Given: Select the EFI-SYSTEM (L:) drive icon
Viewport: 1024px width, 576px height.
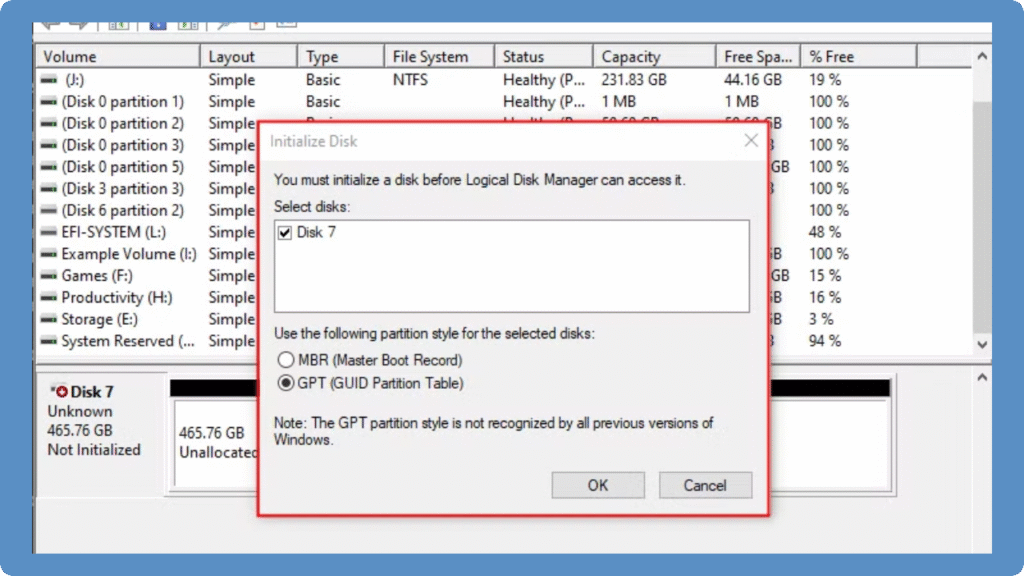Looking at the screenshot, I should tap(49, 232).
